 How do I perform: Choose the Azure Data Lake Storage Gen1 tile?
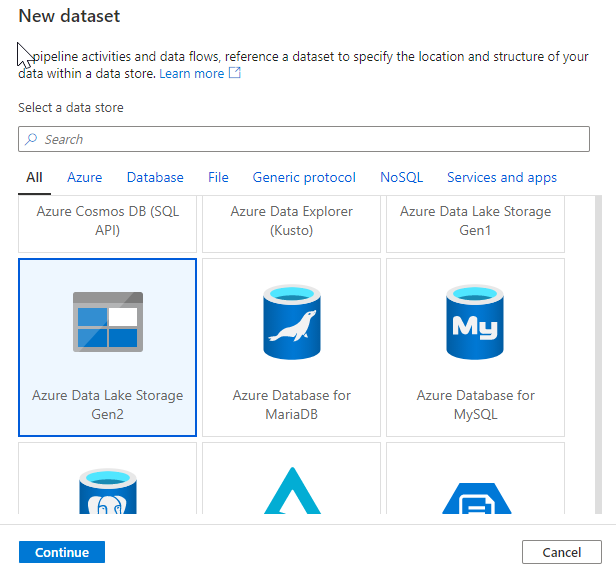475,222
